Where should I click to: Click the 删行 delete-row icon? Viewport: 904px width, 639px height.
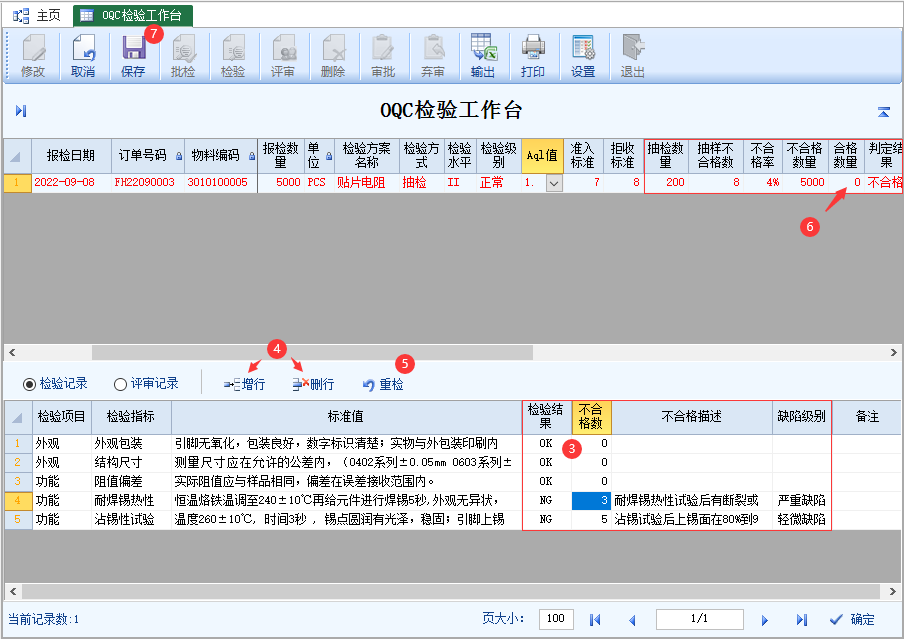click(x=313, y=385)
